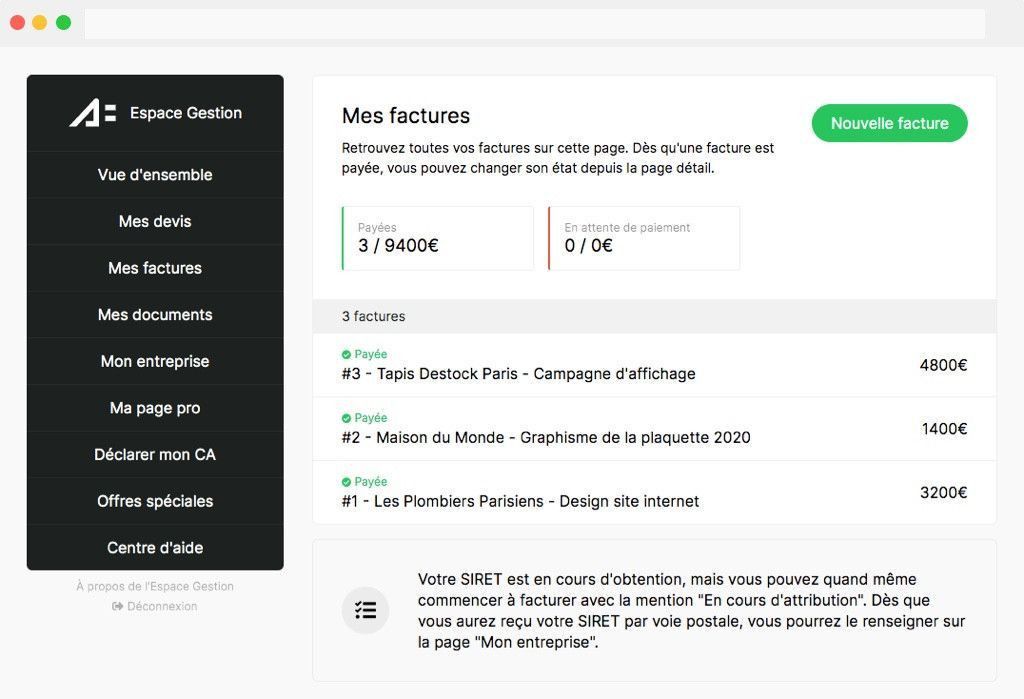Click the Espace Gestion title text
1024x699 pixels.
tap(186, 113)
